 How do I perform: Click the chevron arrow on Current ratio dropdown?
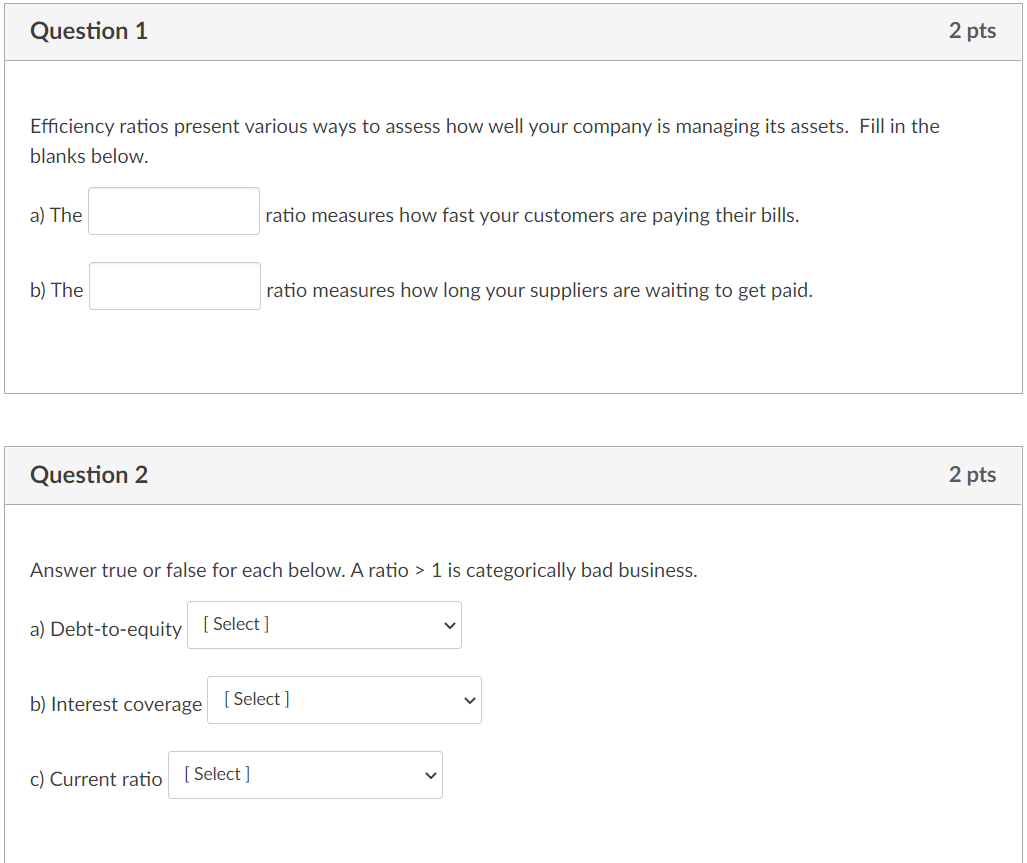coord(430,775)
